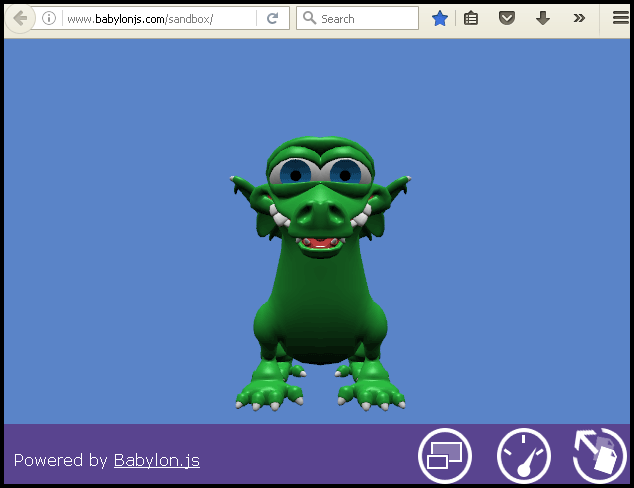This screenshot has height=488, width=634.
Task: Follow the Babylon.js link
Action: click(157, 461)
